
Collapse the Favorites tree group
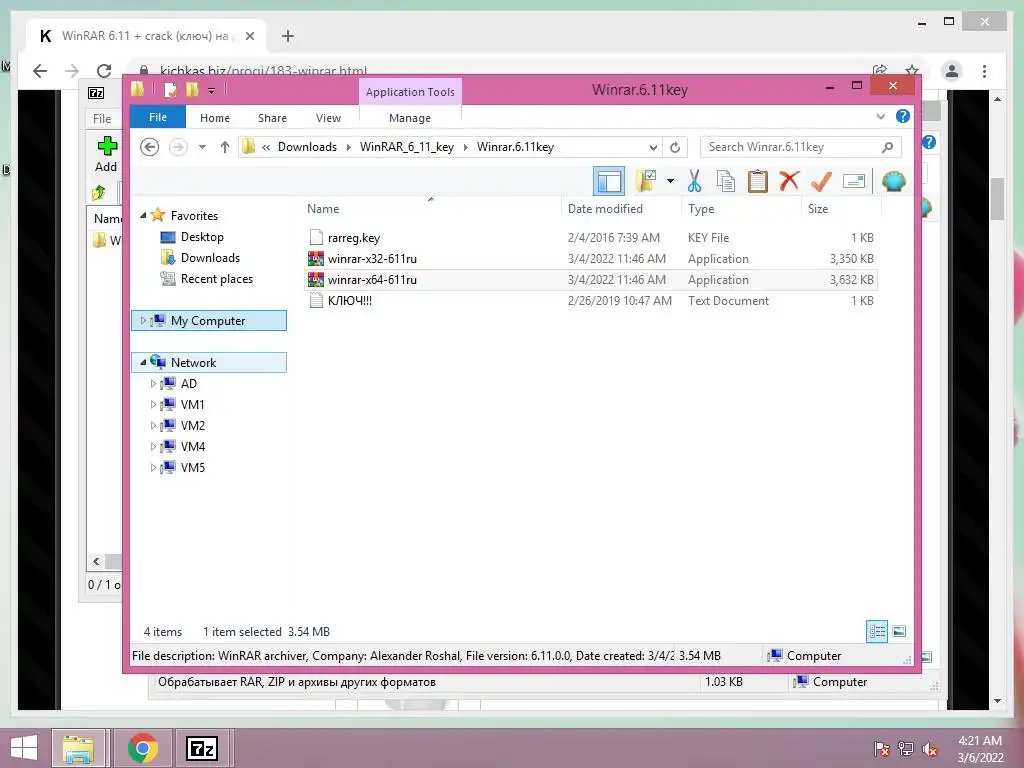click(143, 216)
